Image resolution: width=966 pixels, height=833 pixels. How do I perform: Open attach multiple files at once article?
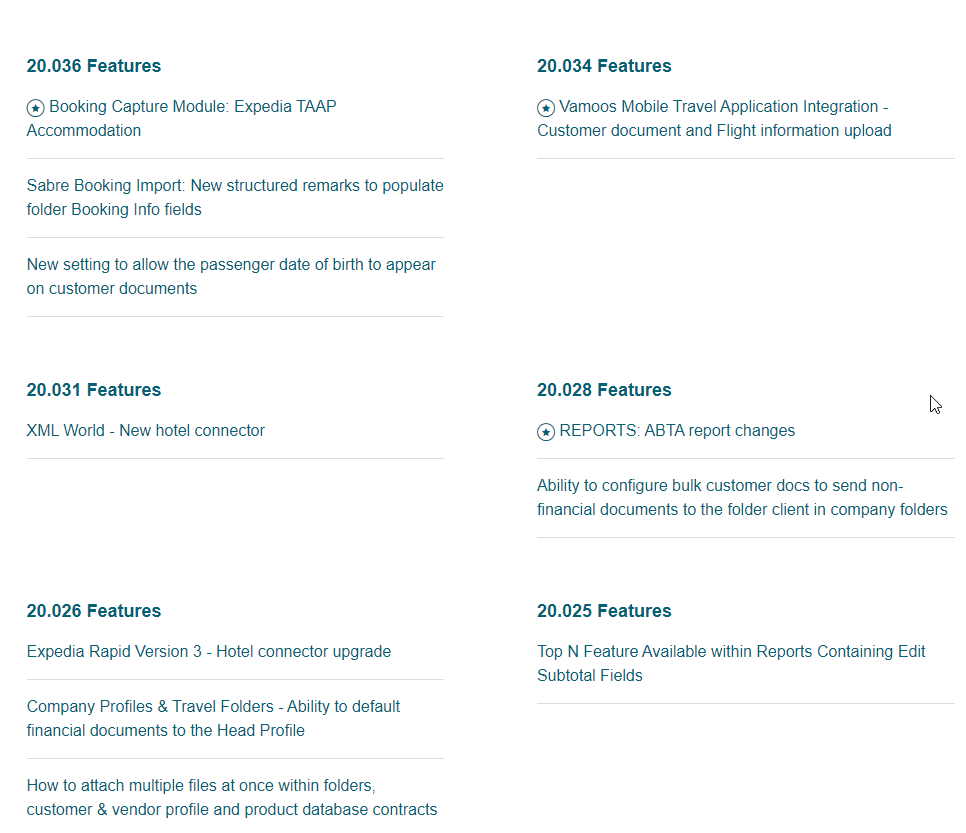(232, 797)
